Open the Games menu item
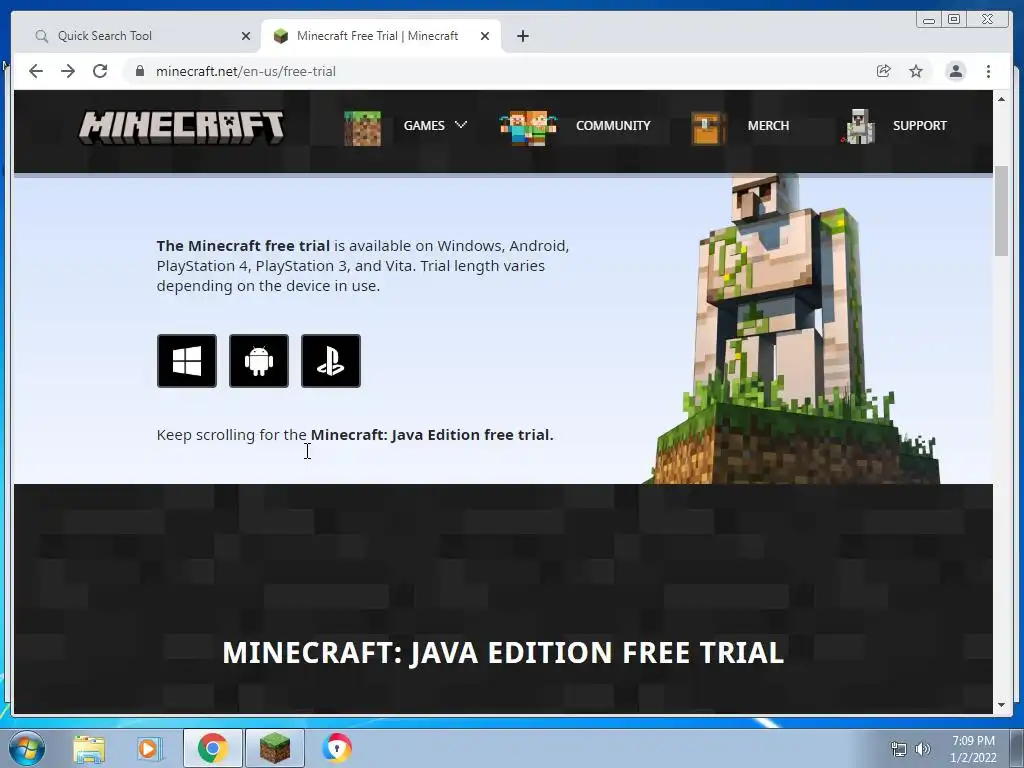 coord(424,125)
